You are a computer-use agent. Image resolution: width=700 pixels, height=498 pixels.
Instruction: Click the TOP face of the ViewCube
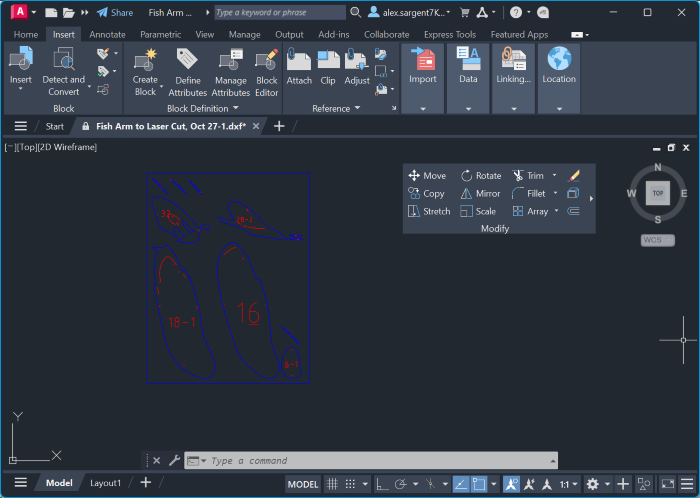[x=657, y=193]
